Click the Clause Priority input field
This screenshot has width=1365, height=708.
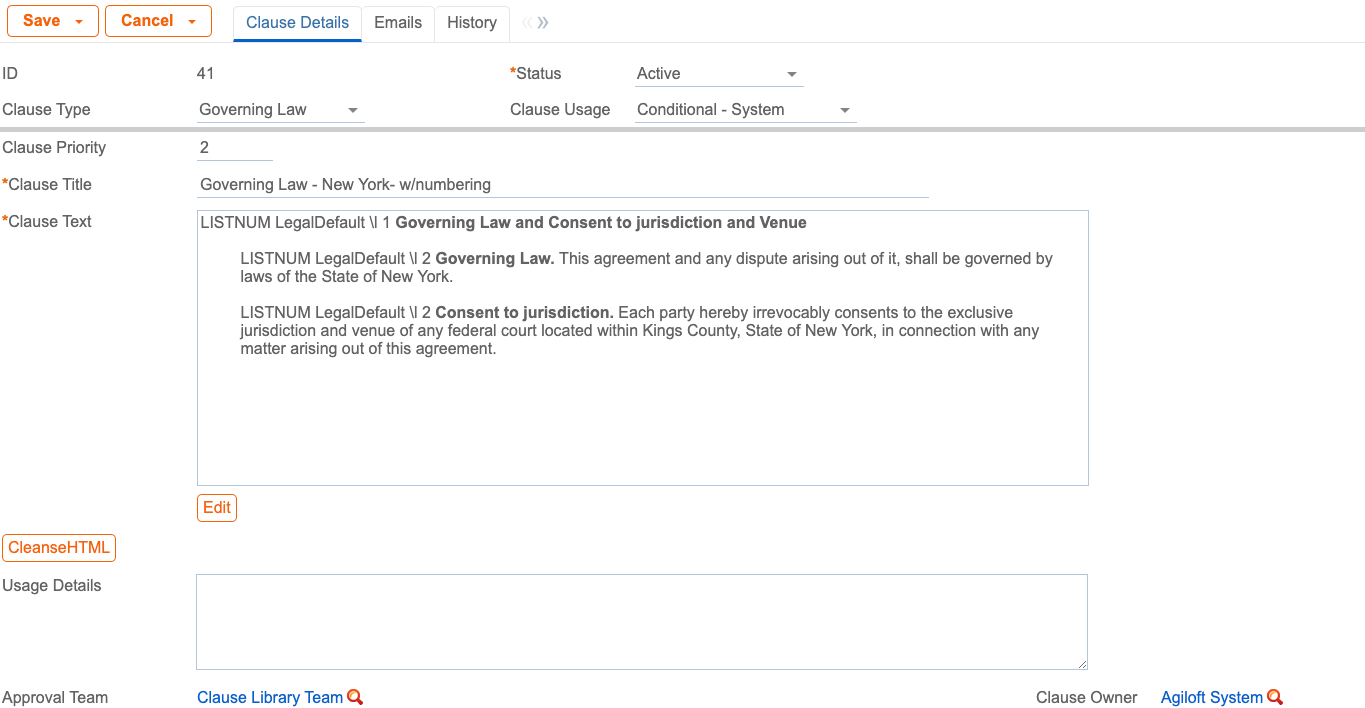click(x=235, y=148)
